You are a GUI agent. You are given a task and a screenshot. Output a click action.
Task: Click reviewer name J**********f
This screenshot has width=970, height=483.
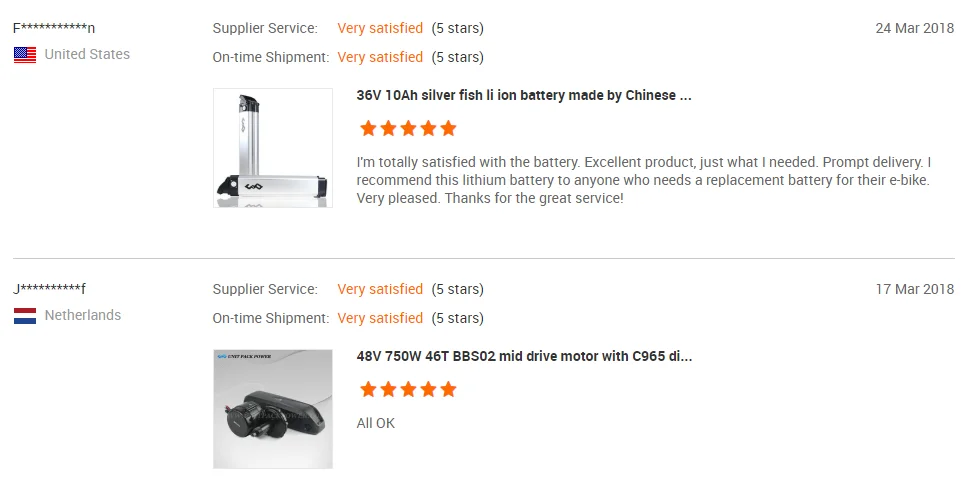pos(50,289)
